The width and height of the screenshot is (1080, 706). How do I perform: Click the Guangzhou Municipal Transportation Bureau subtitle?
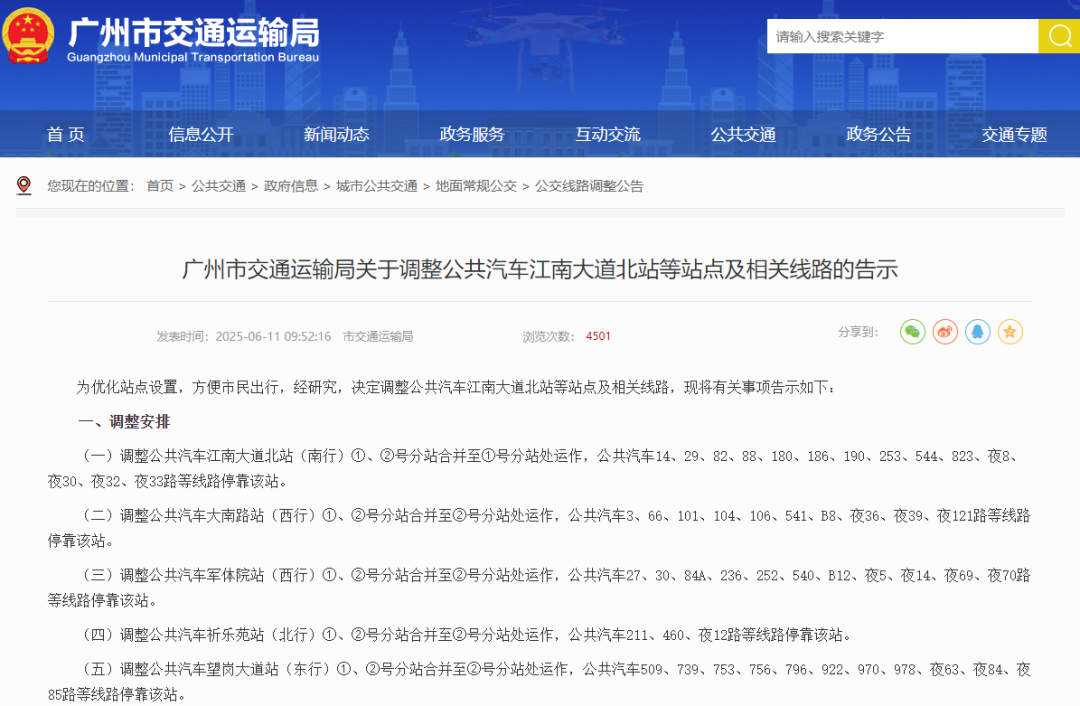(193, 57)
